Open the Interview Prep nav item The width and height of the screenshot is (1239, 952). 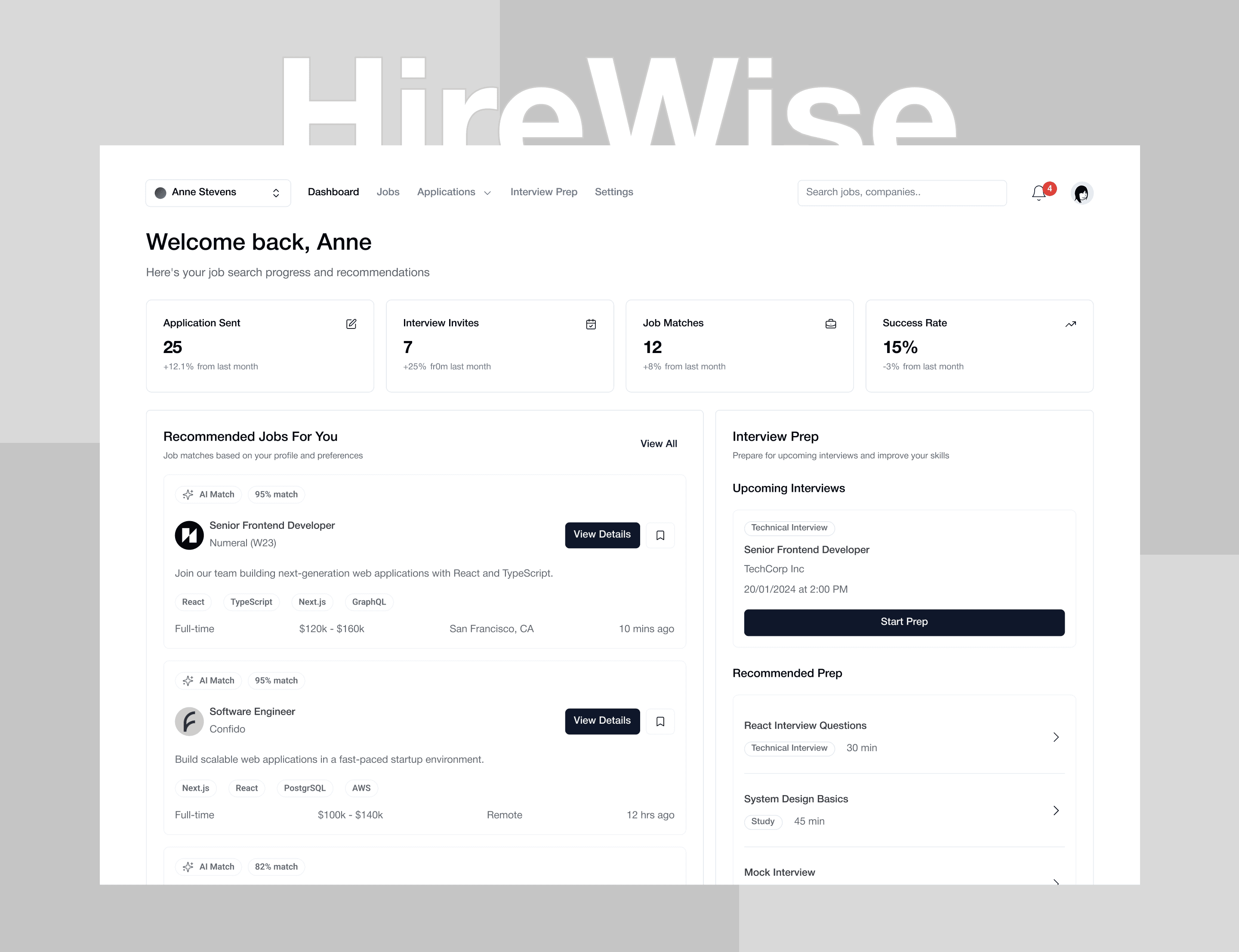click(543, 192)
